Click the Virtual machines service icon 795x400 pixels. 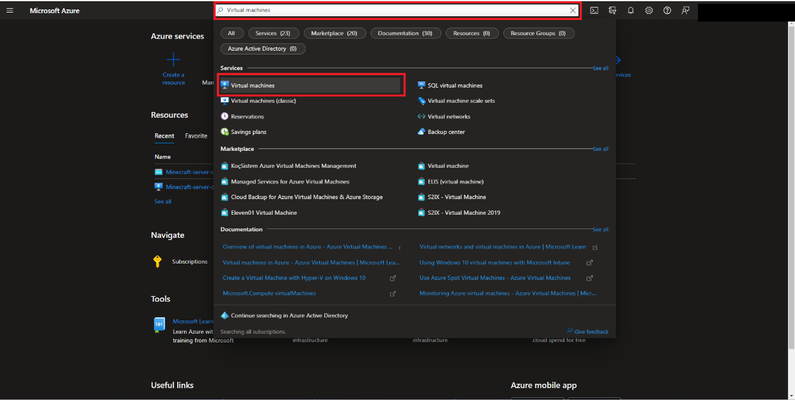(x=225, y=85)
